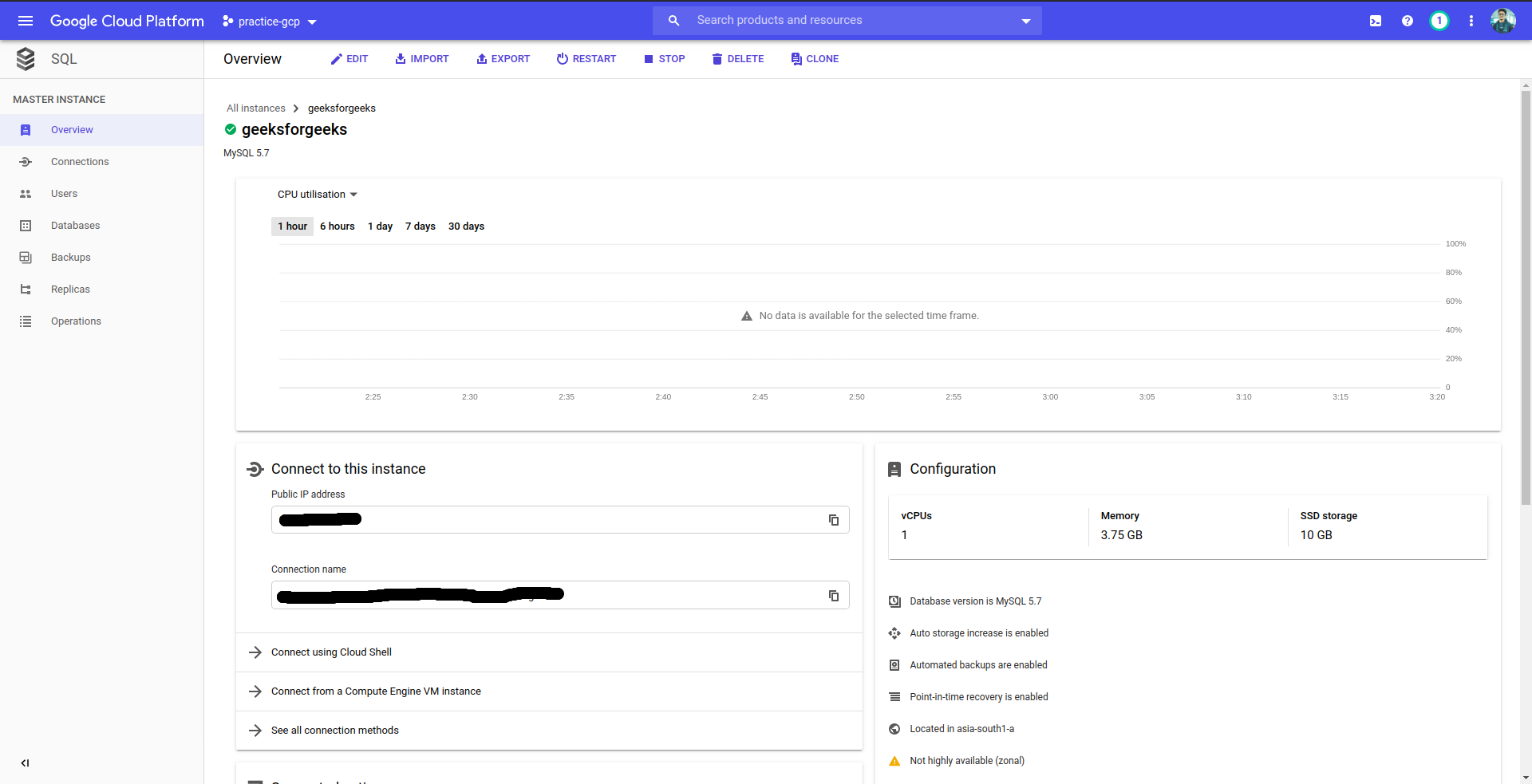
Task: Open the Replicas page
Action: click(102, 290)
